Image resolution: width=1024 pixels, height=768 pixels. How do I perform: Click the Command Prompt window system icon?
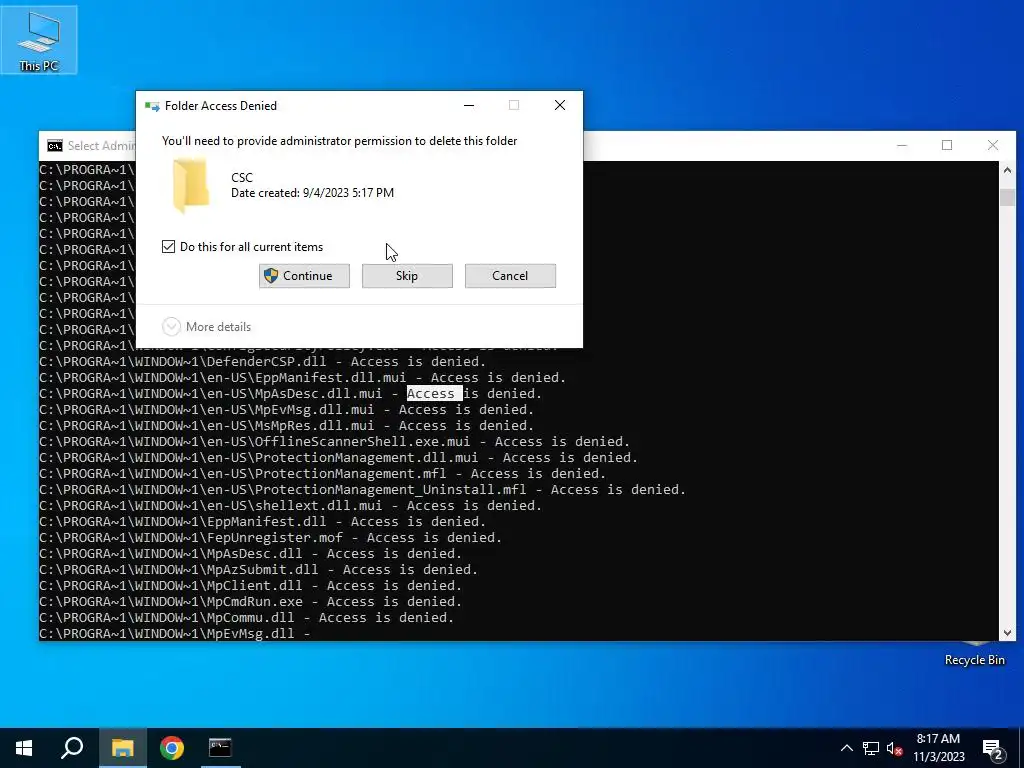(55, 146)
